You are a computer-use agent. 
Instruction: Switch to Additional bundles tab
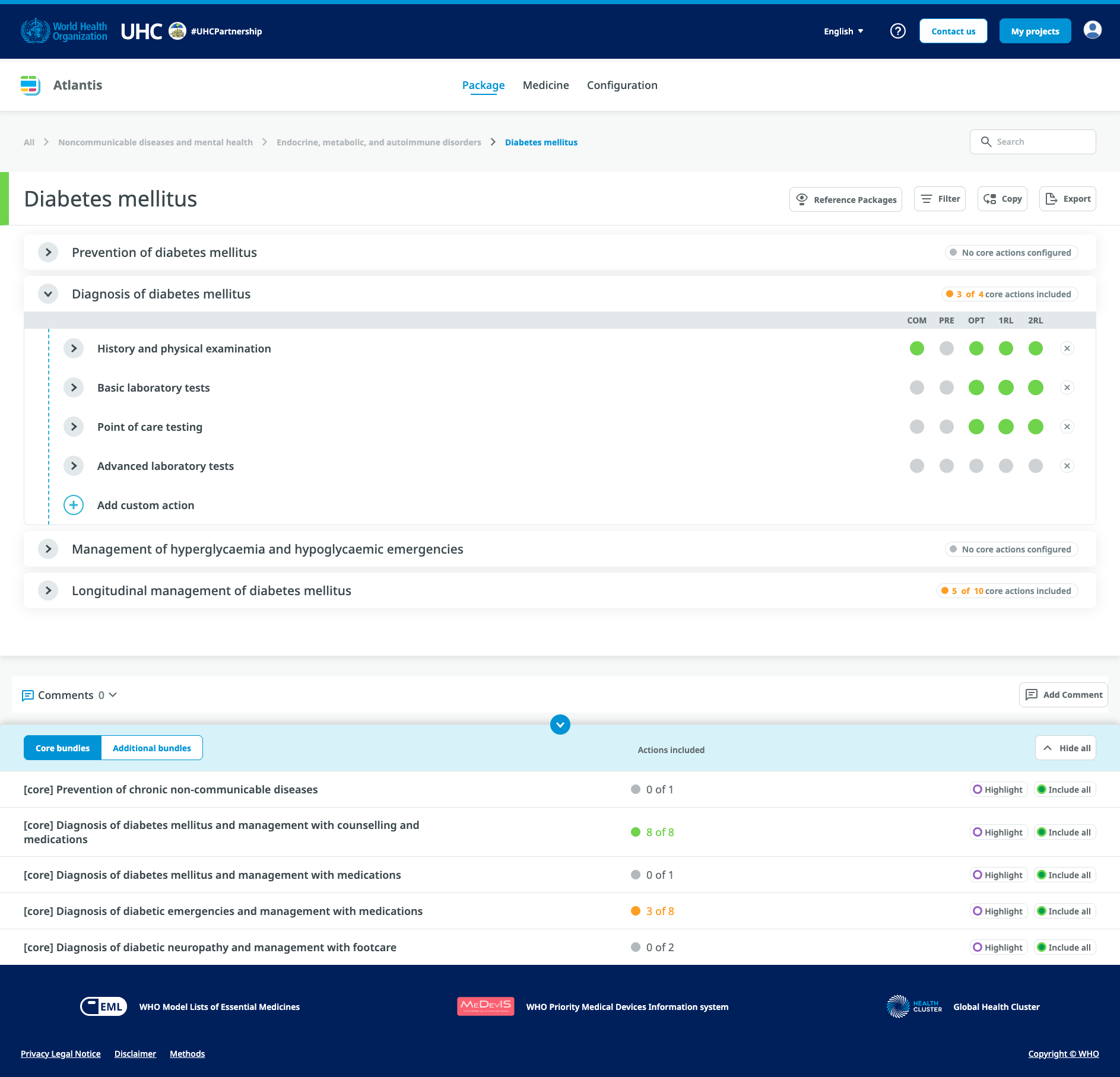pos(152,748)
